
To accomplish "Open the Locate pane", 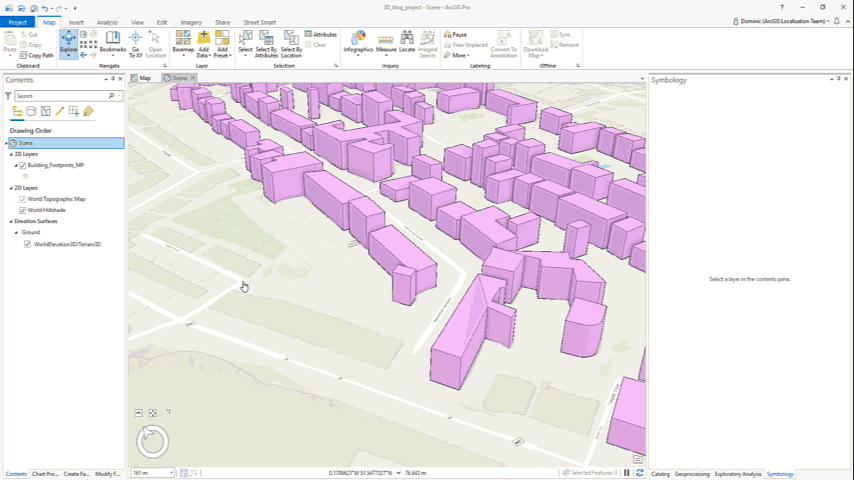I will pyautogui.click(x=407, y=42).
